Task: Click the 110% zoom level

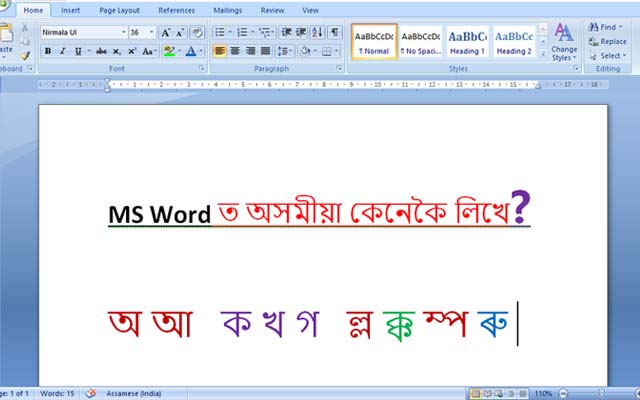Action: point(543,393)
